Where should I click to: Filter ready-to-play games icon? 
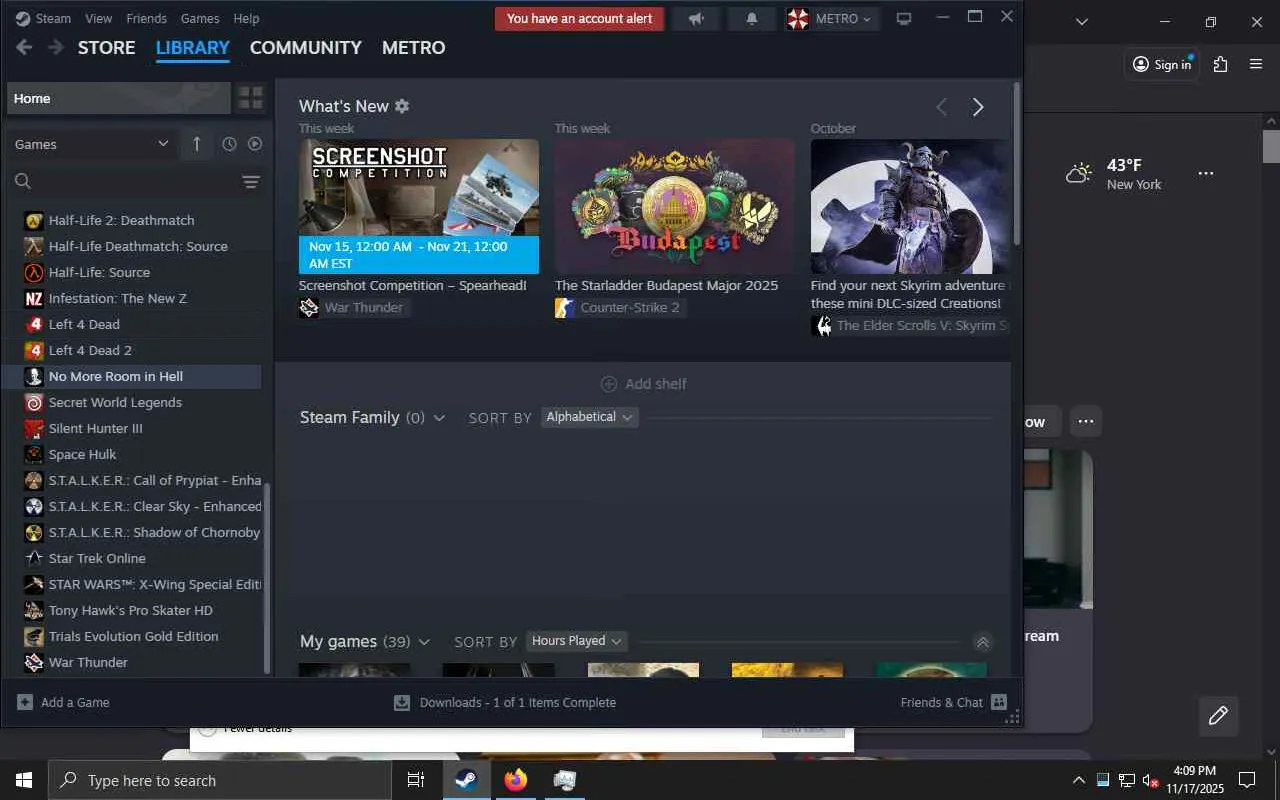point(255,144)
